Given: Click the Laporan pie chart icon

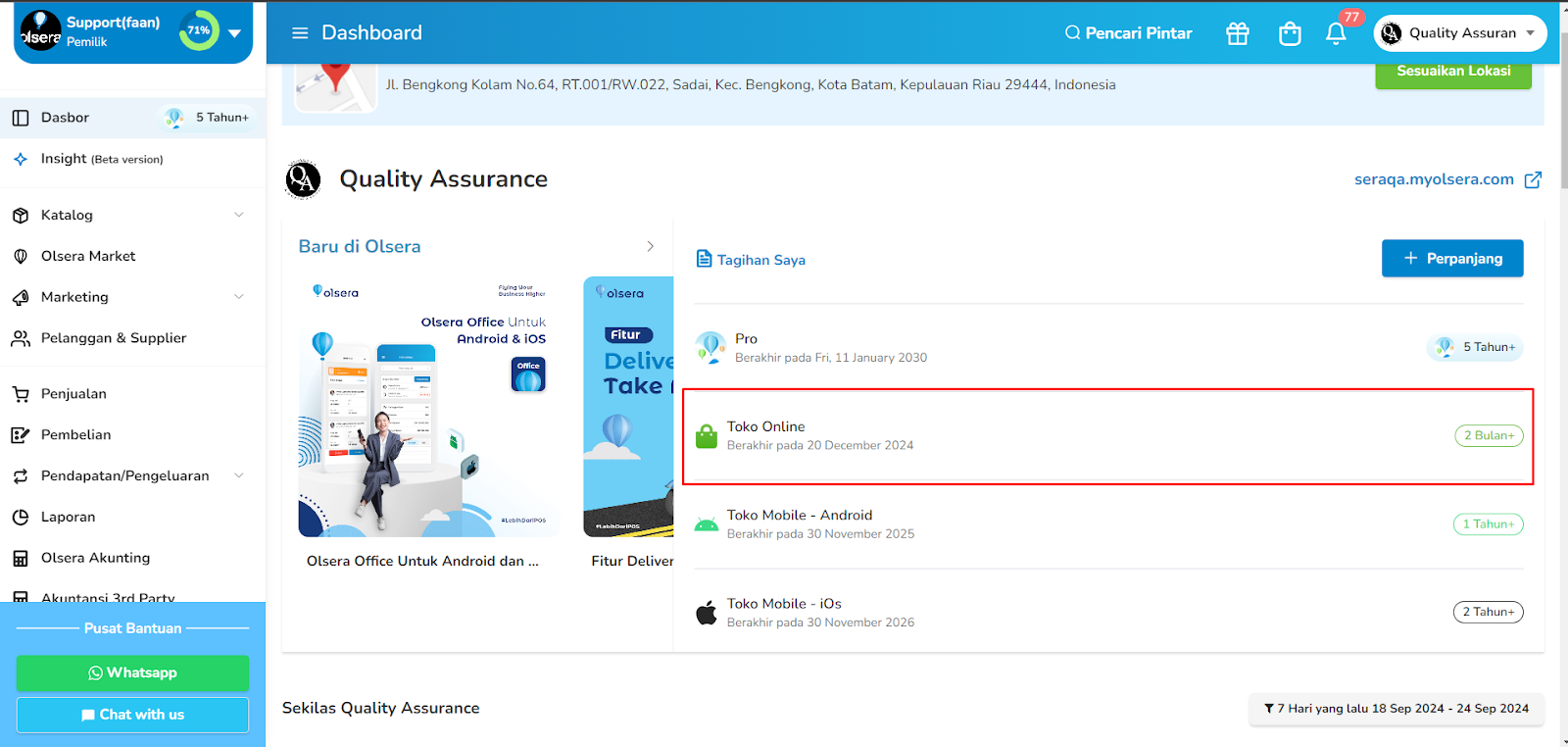Looking at the screenshot, I should coord(21,518).
